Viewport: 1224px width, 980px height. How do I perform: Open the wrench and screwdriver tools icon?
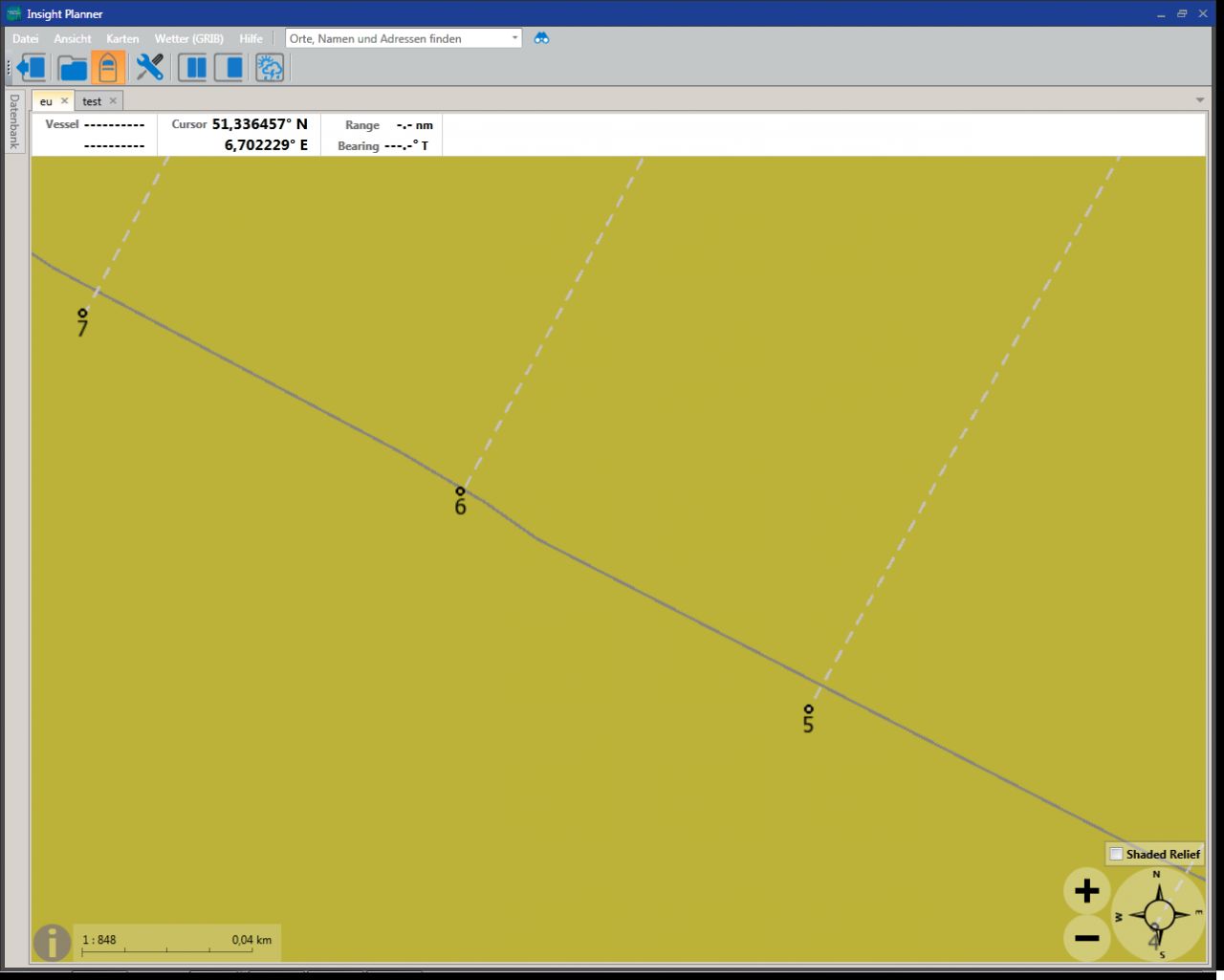(x=150, y=68)
